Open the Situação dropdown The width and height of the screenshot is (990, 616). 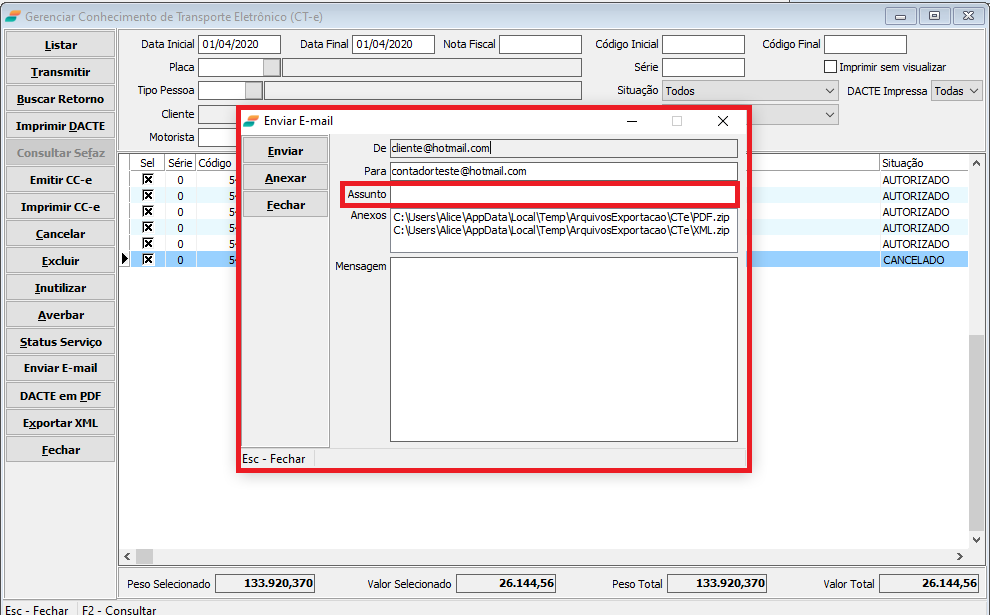tap(750, 91)
